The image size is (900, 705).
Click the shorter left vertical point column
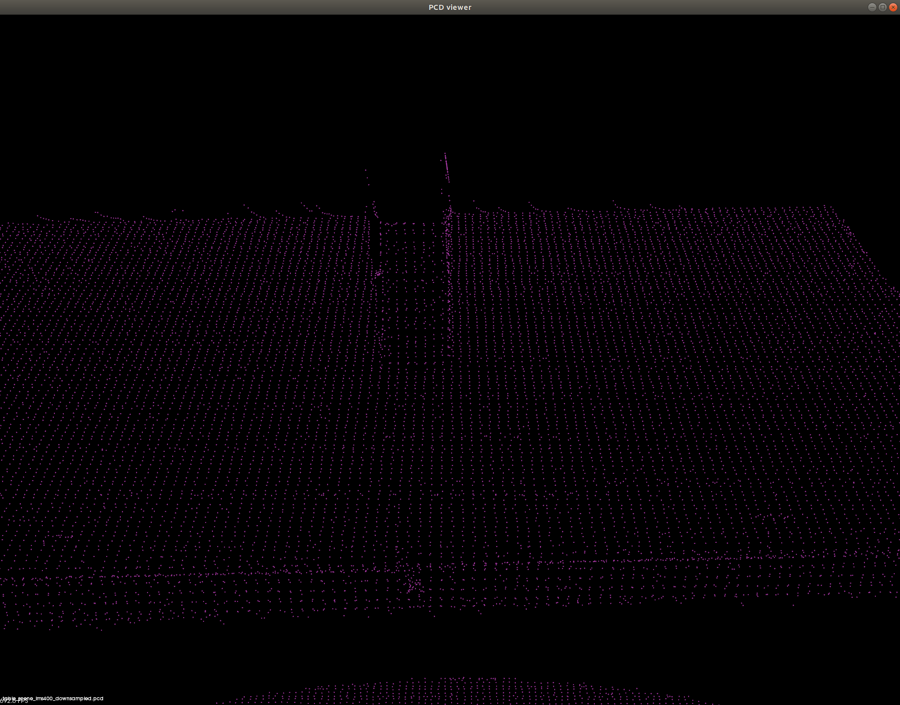coord(374,215)
